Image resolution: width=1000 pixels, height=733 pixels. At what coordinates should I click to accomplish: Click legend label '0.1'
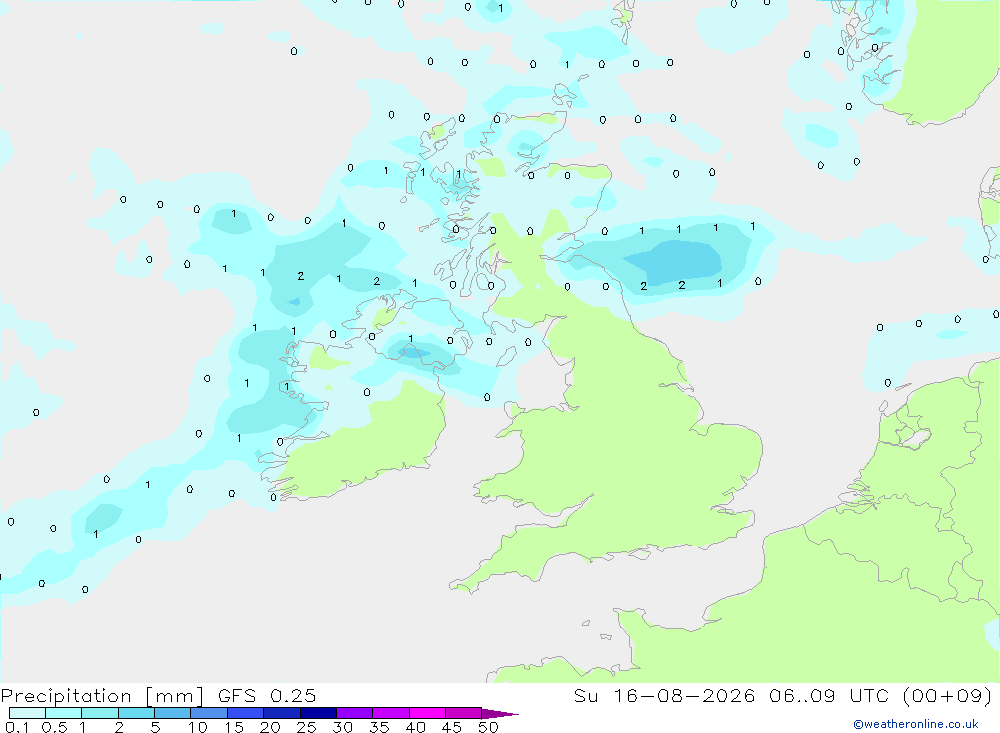point(17,727)
